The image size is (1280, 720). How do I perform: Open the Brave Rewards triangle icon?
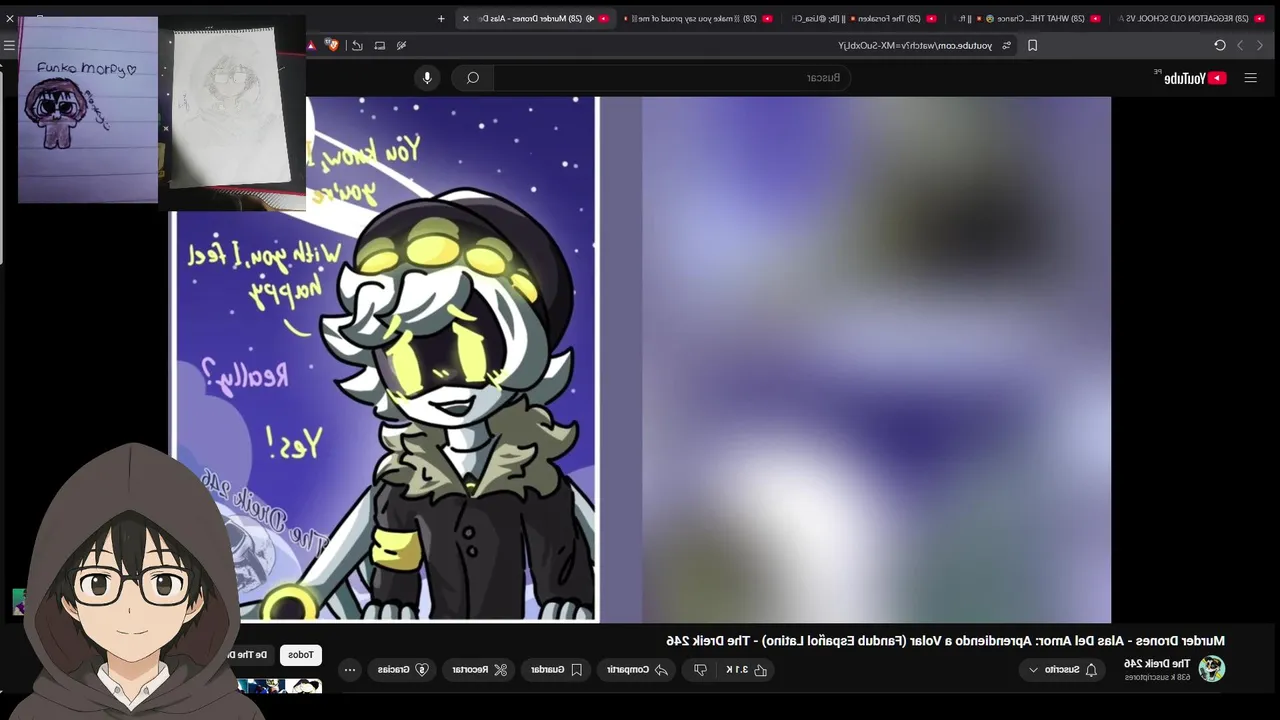point(312,45)
